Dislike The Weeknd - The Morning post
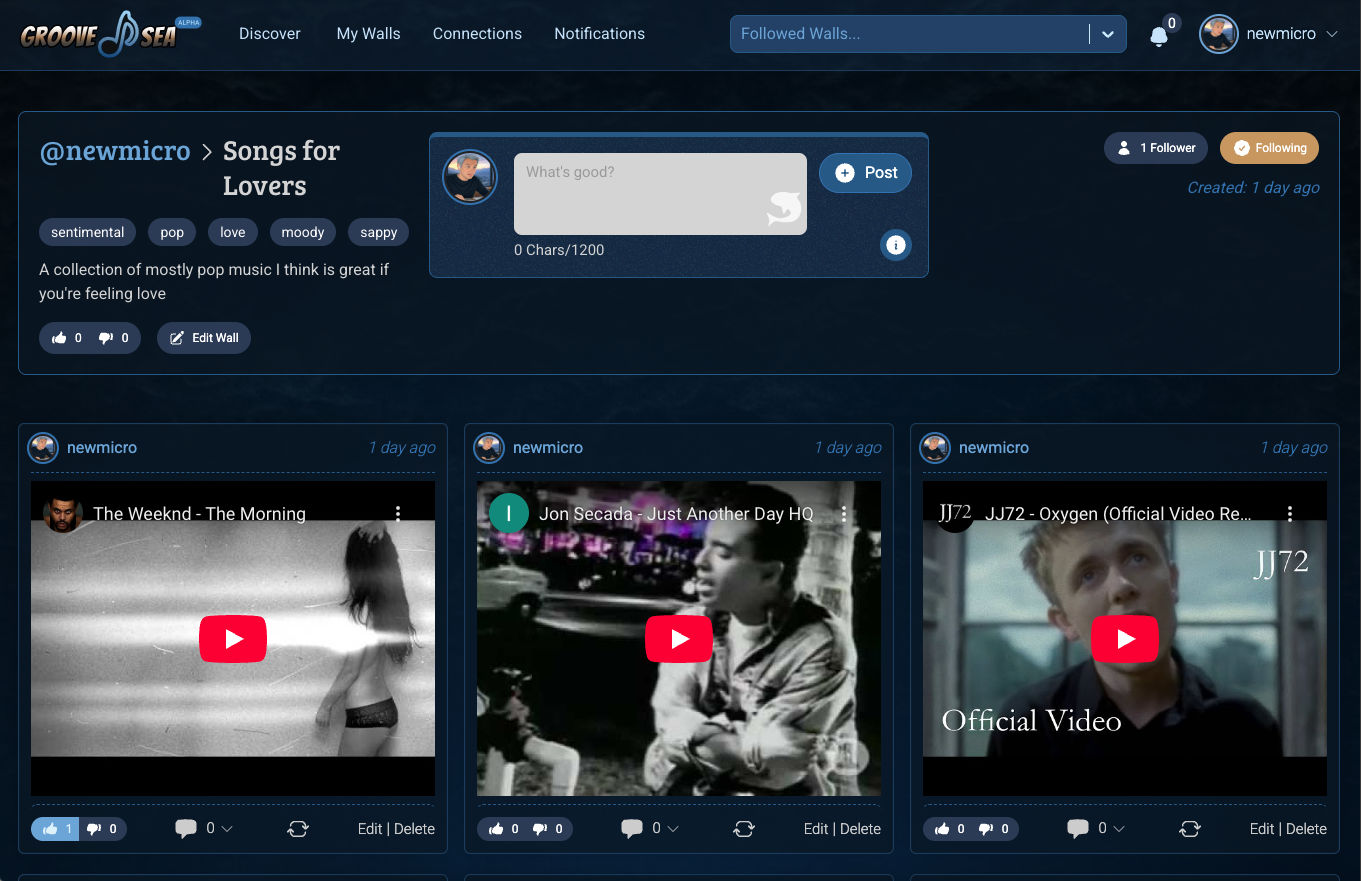Image resolution: width=1361 pixels, height=881 pixels. click(x=102, y=829)
